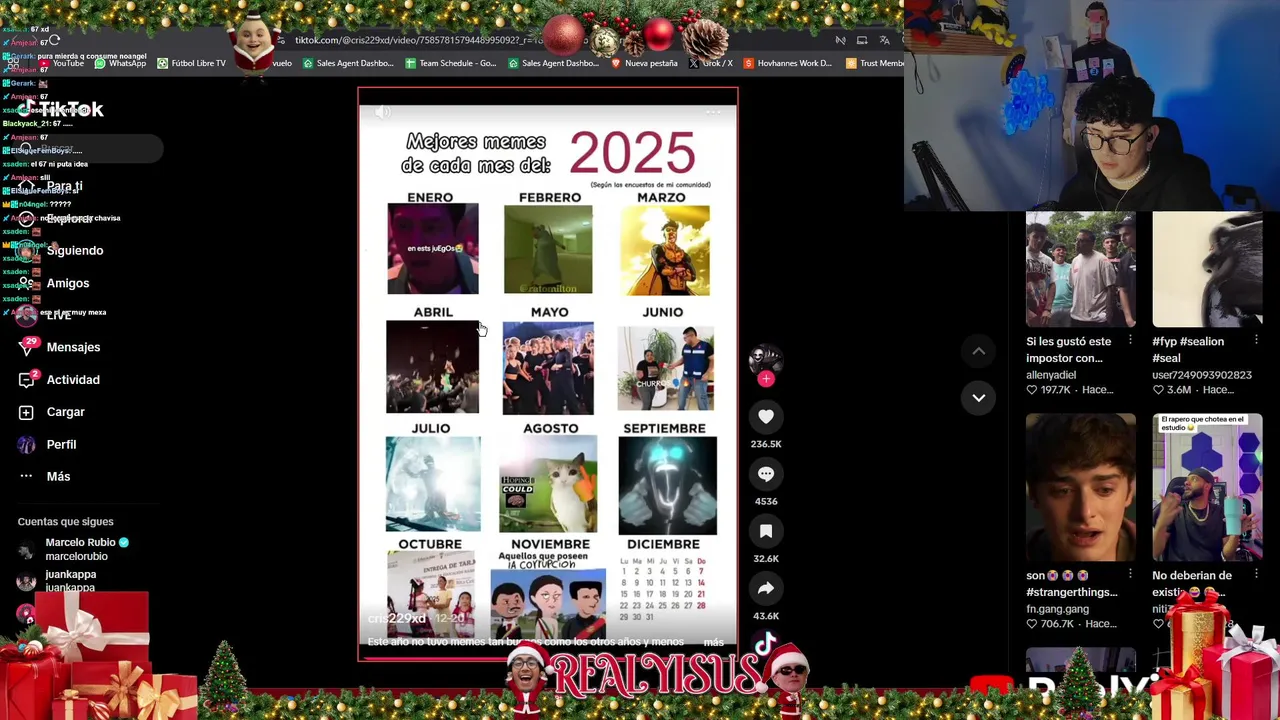Viewport: 1280px width, 720px height.
Task: Open options menu for 'No deberian' video
Action: [x=1257, y=575]
